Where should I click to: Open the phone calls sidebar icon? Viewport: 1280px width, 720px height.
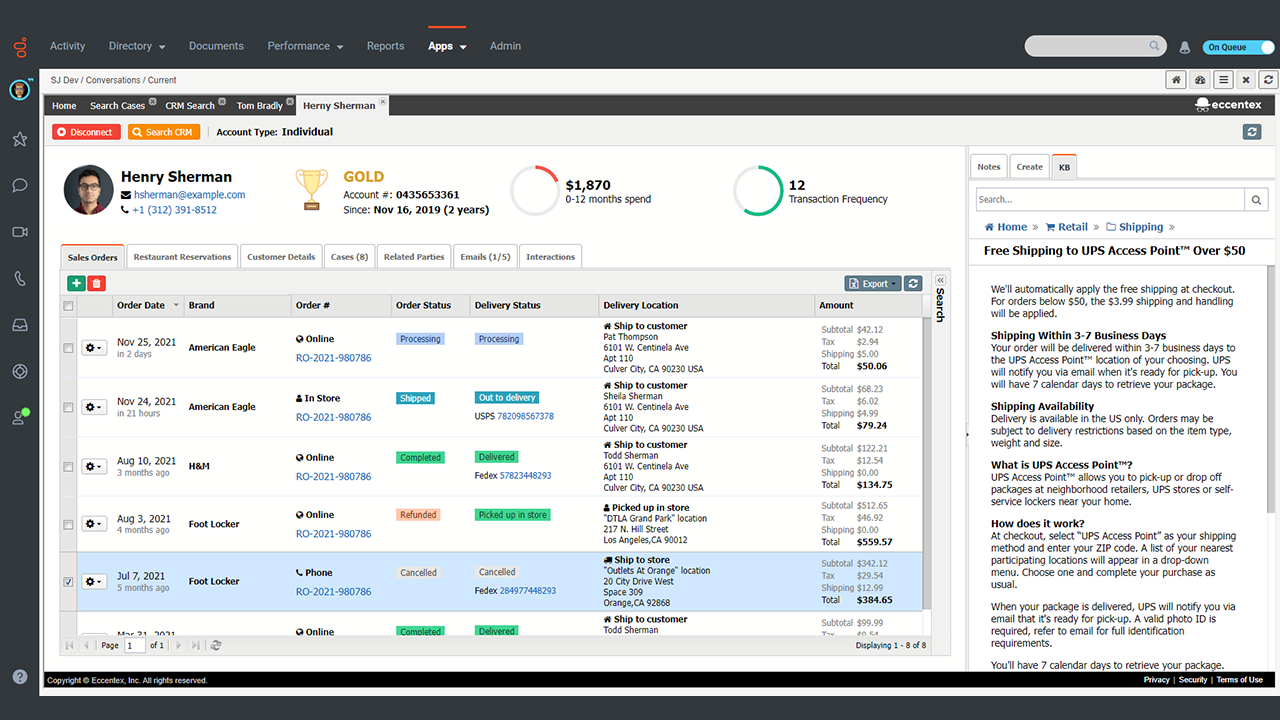(x=19, y=279)
